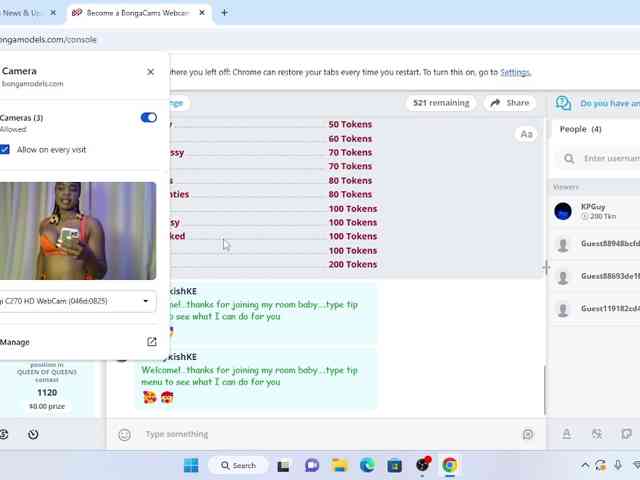Screen dimensions: 640x480
Task: Select viewer Guest88948bcfd
Action: pos(596,244)
